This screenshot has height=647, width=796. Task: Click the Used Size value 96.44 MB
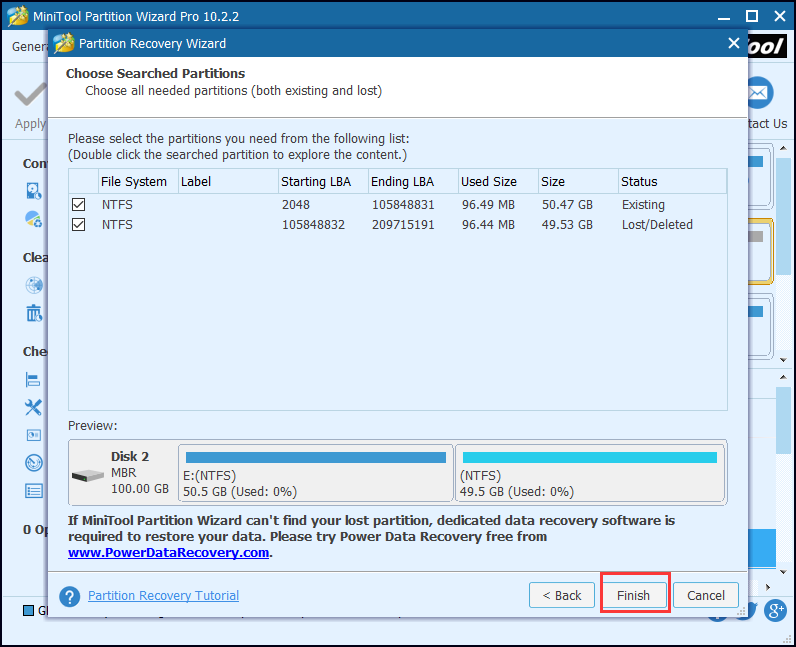pos(488,224)
